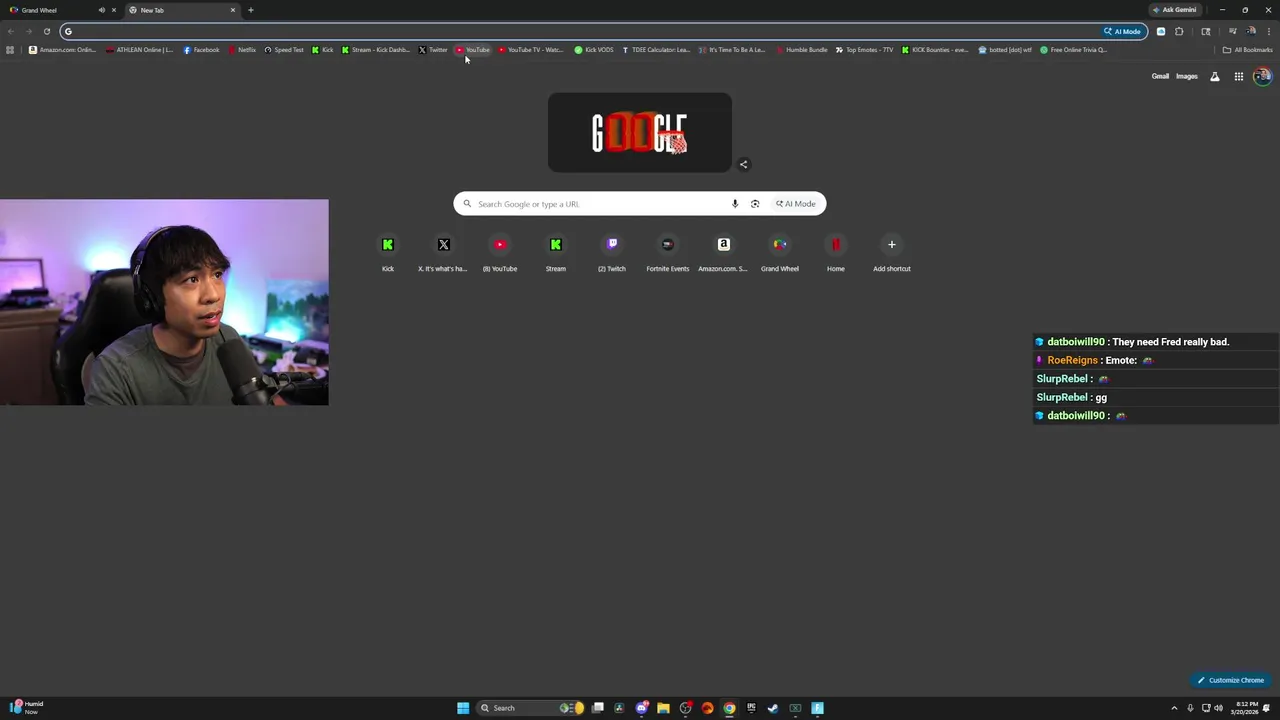Open the Amazon.com bookmark
The image size is (1280, 720).
[x=62, y=50]
